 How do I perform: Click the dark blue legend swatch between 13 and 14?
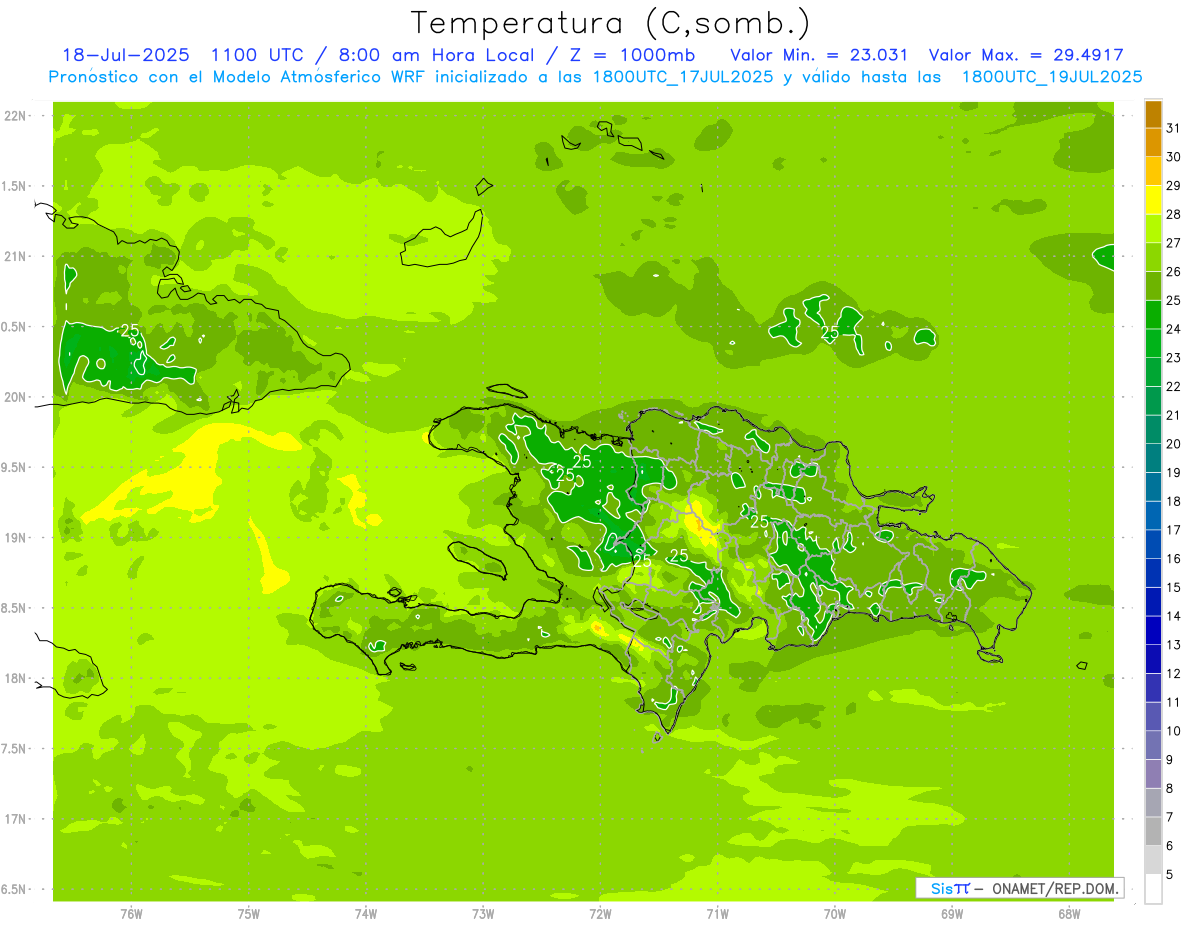tap(1153, 631)
